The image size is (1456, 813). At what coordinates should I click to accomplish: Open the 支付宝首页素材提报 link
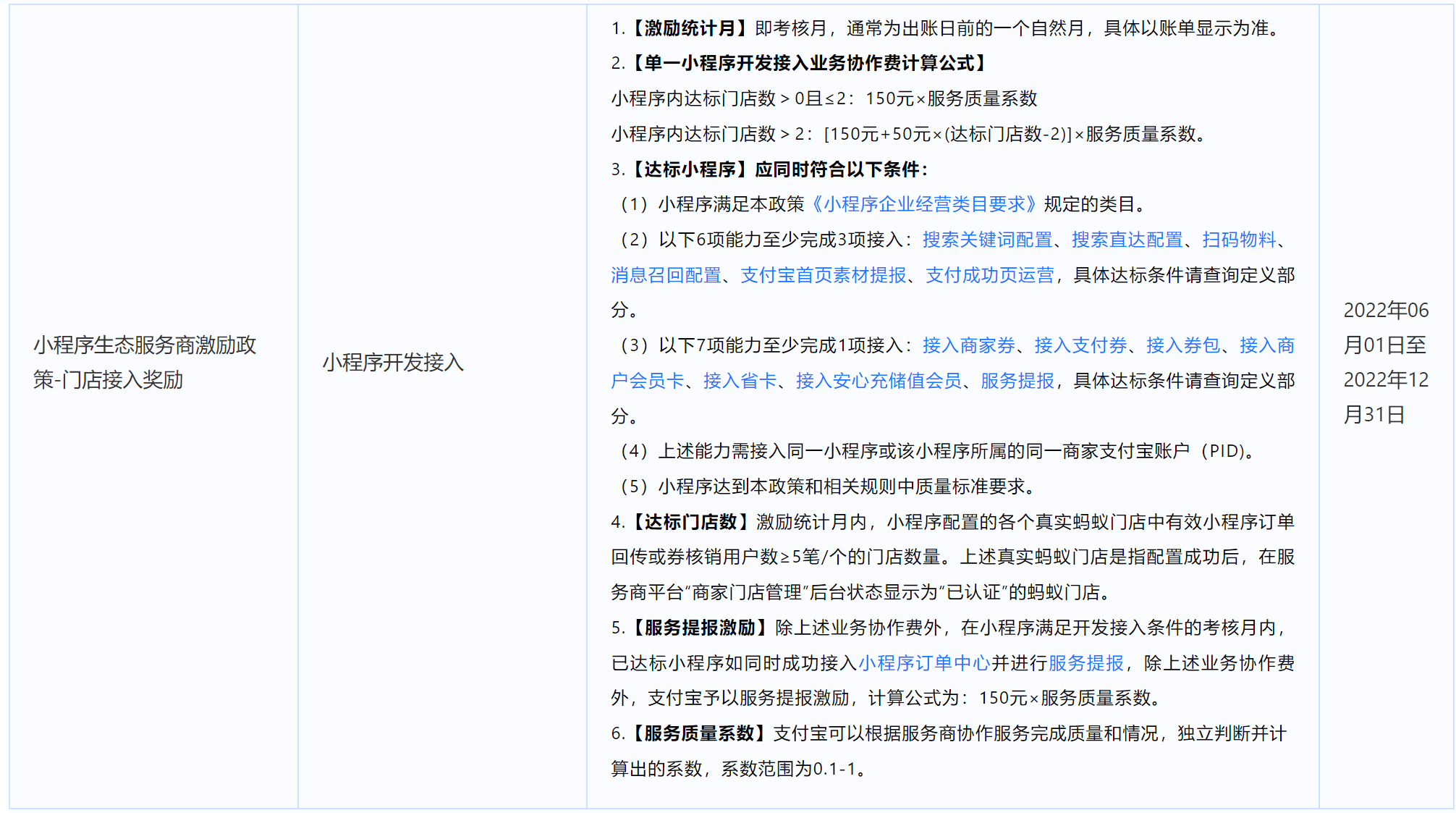(824, 275)
